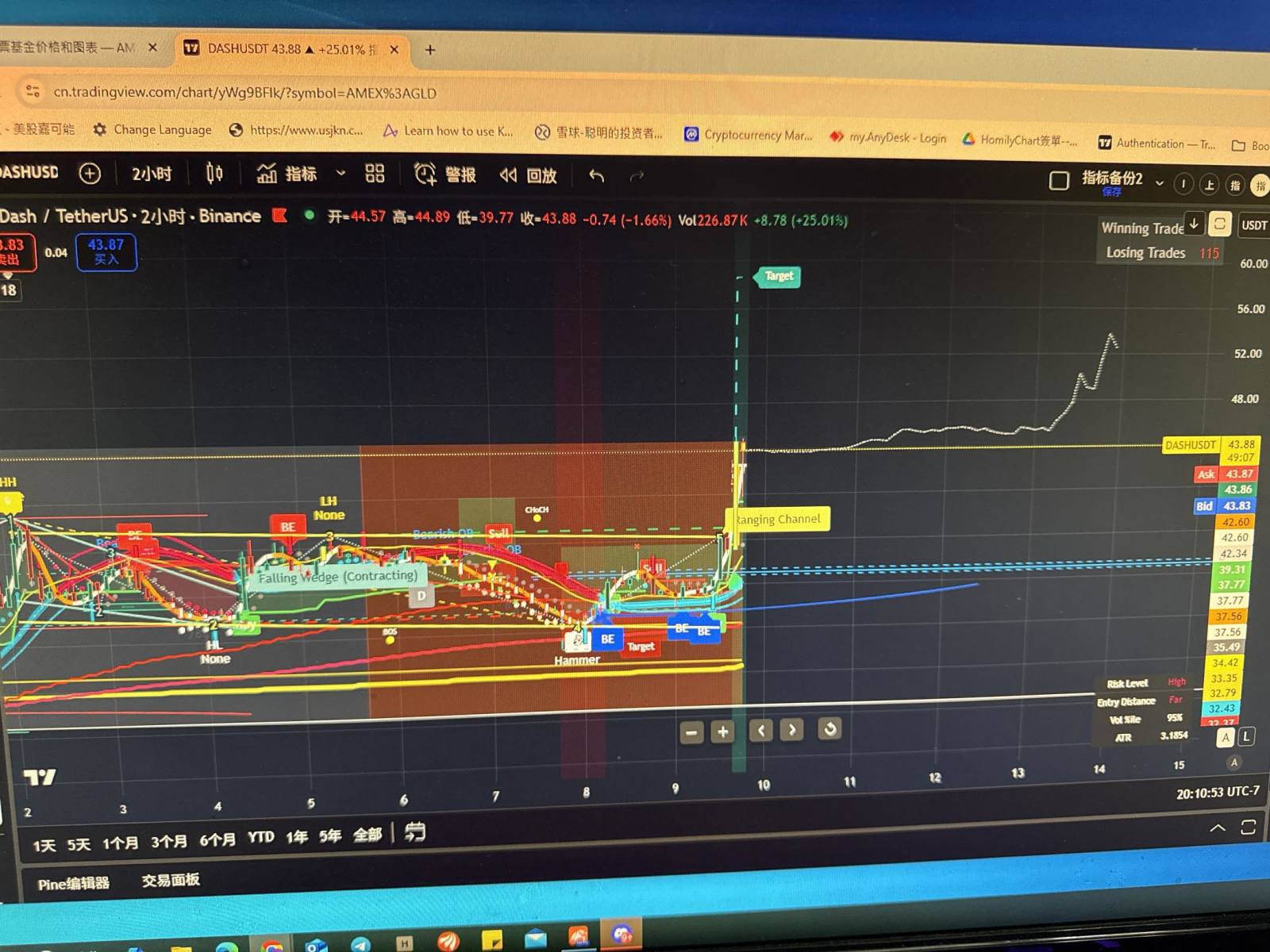Tick the checkbox beside 指标备份2
1270x952 pixels.
coord(1059,181)
